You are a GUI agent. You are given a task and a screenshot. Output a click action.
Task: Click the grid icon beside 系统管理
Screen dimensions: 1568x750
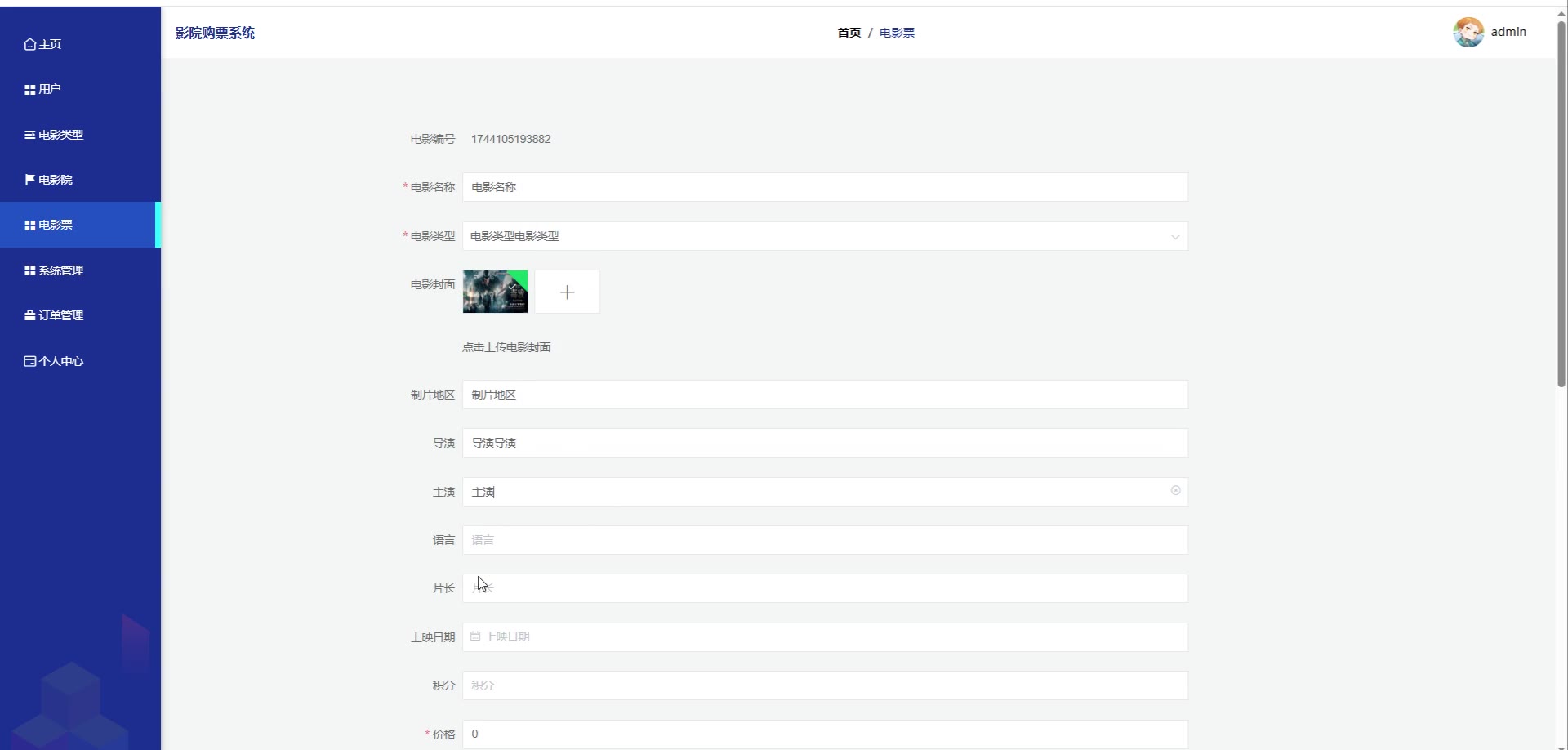(30, 270)
